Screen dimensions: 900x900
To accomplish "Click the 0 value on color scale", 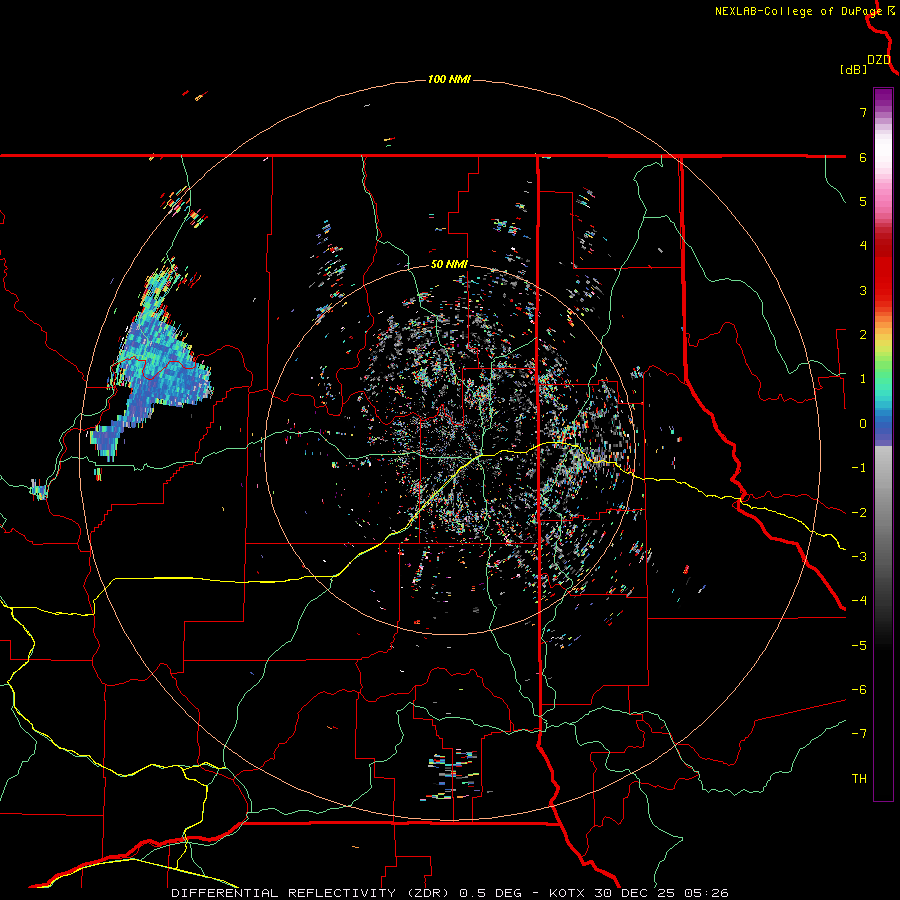I will [863, 424].
